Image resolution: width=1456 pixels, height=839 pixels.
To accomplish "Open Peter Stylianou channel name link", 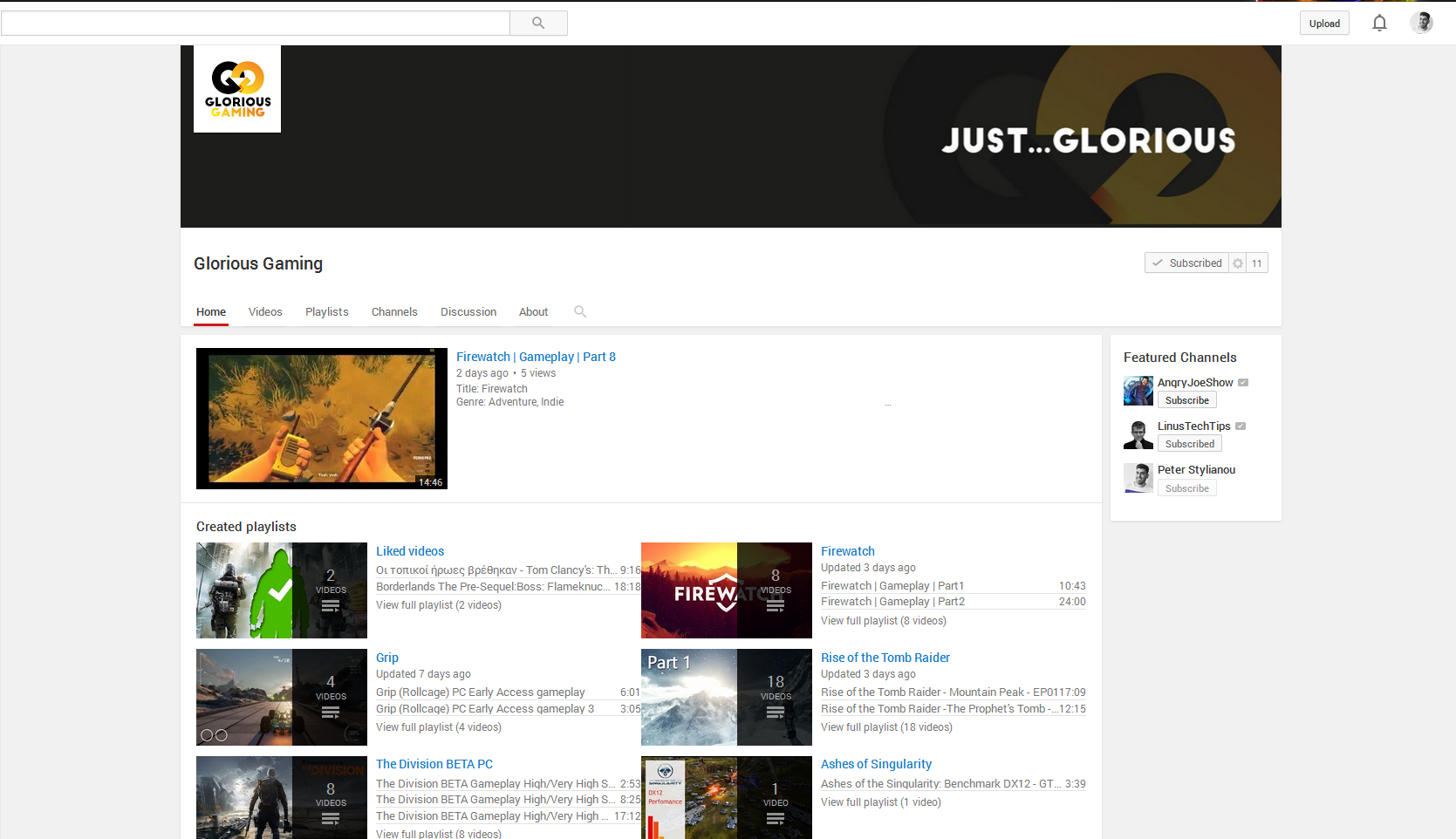I will [x=1196, y=470].
